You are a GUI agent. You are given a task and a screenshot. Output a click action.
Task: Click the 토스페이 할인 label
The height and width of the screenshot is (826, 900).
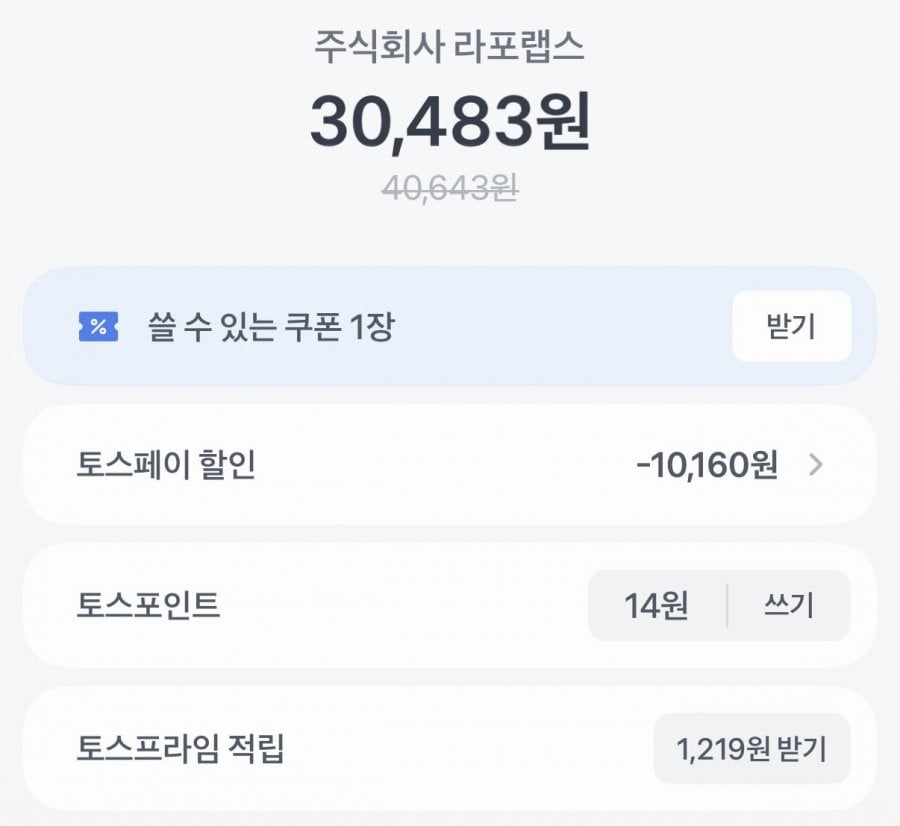tap(166, 465)
